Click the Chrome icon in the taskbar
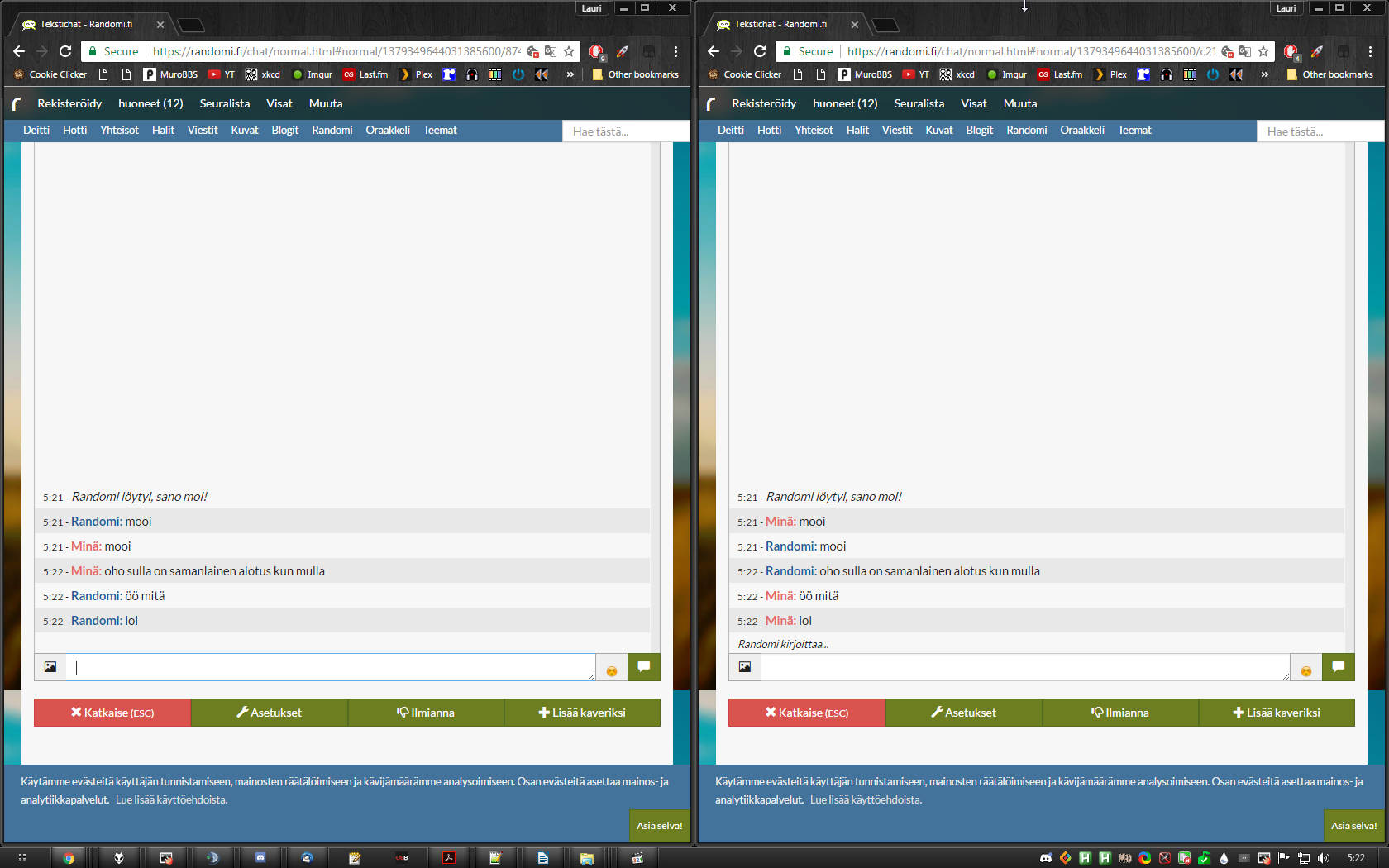Image resolution: width=1389 pixels, height=868 pixels. tap(69, 858)
